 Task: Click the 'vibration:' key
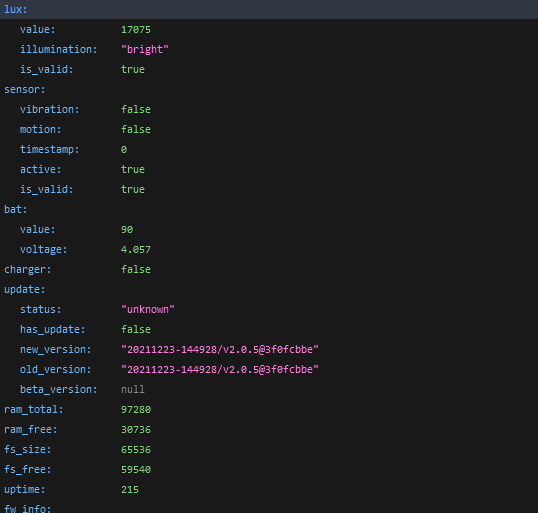tap(49, 109)
